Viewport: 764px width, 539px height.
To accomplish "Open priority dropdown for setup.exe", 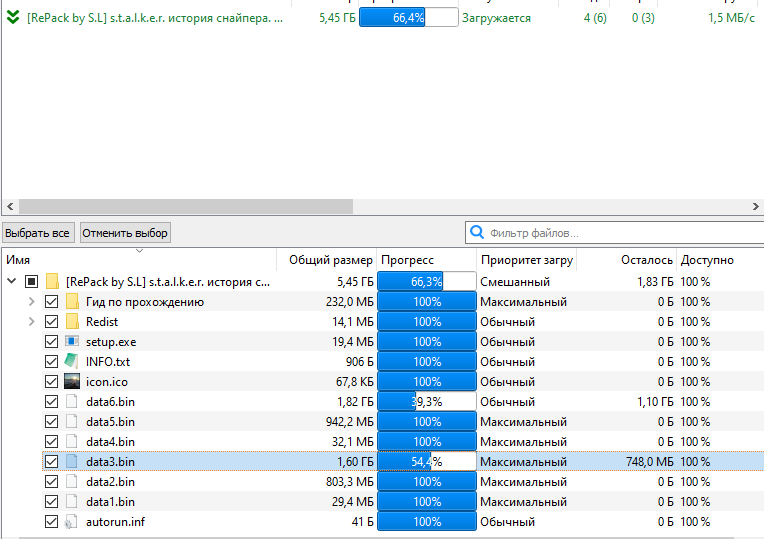I will point(507,342).
